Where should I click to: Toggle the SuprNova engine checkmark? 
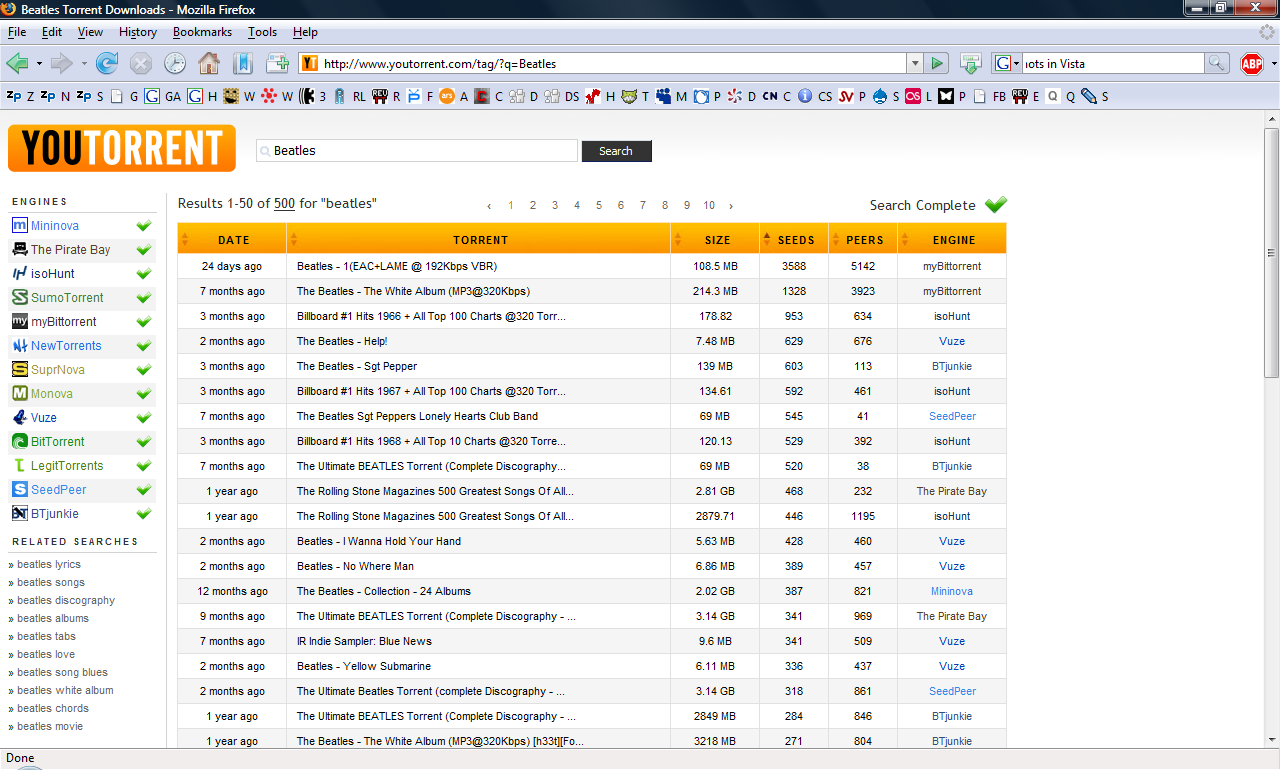(x=144, y=370)
